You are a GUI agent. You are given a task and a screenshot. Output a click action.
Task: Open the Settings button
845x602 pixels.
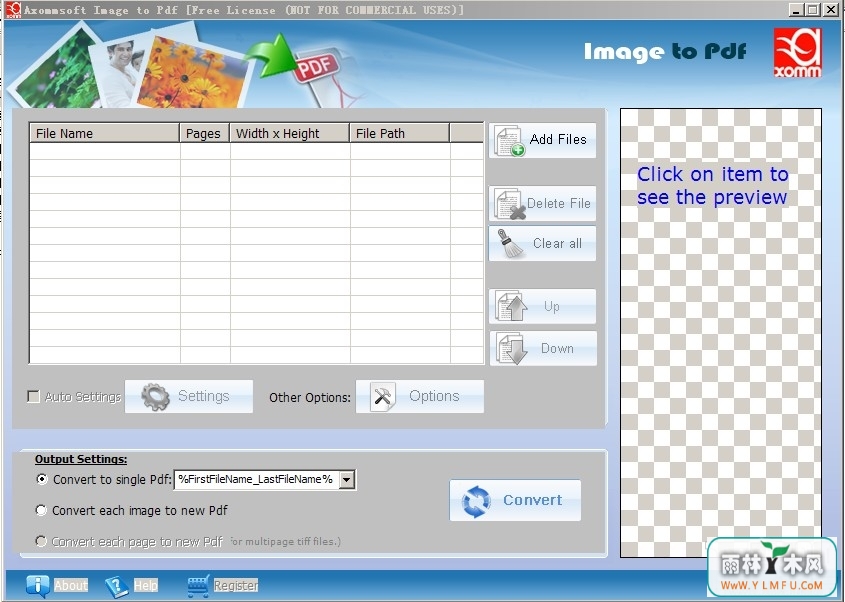coord(189,397)
